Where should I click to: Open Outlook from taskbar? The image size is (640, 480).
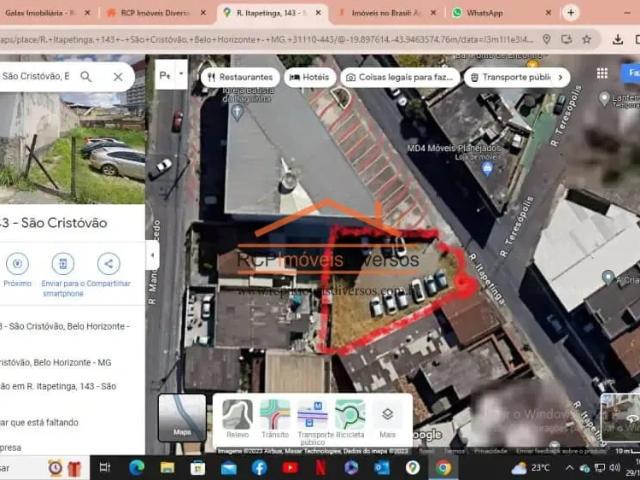(x=382, y=468)
